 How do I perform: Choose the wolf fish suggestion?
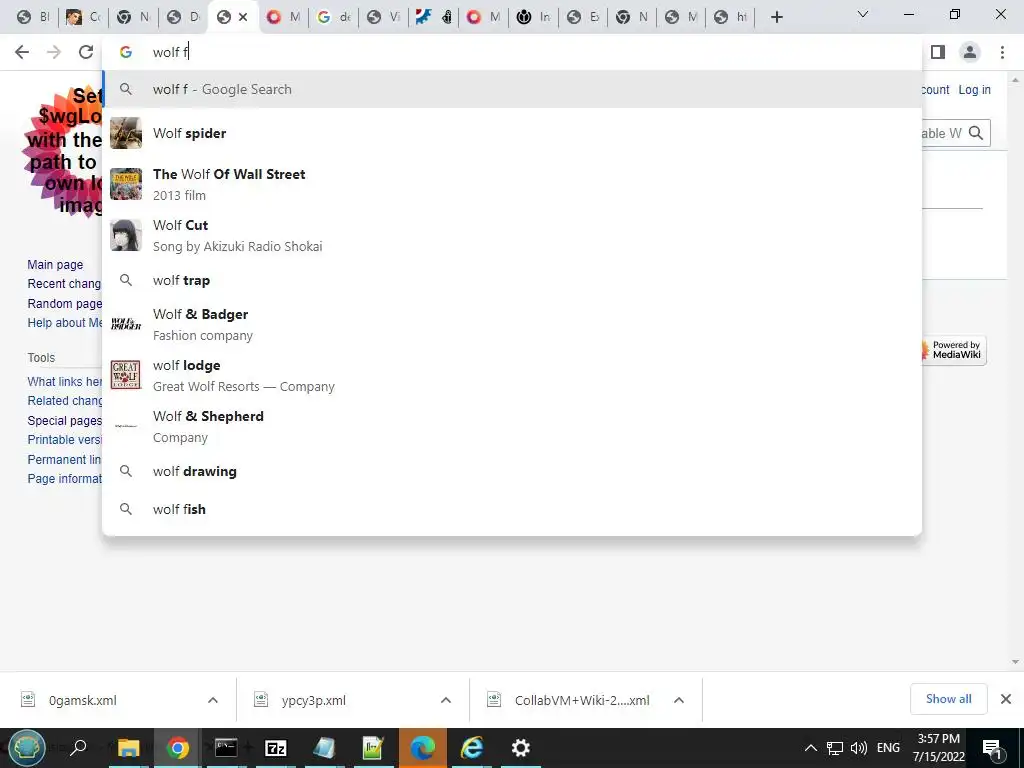513,509
